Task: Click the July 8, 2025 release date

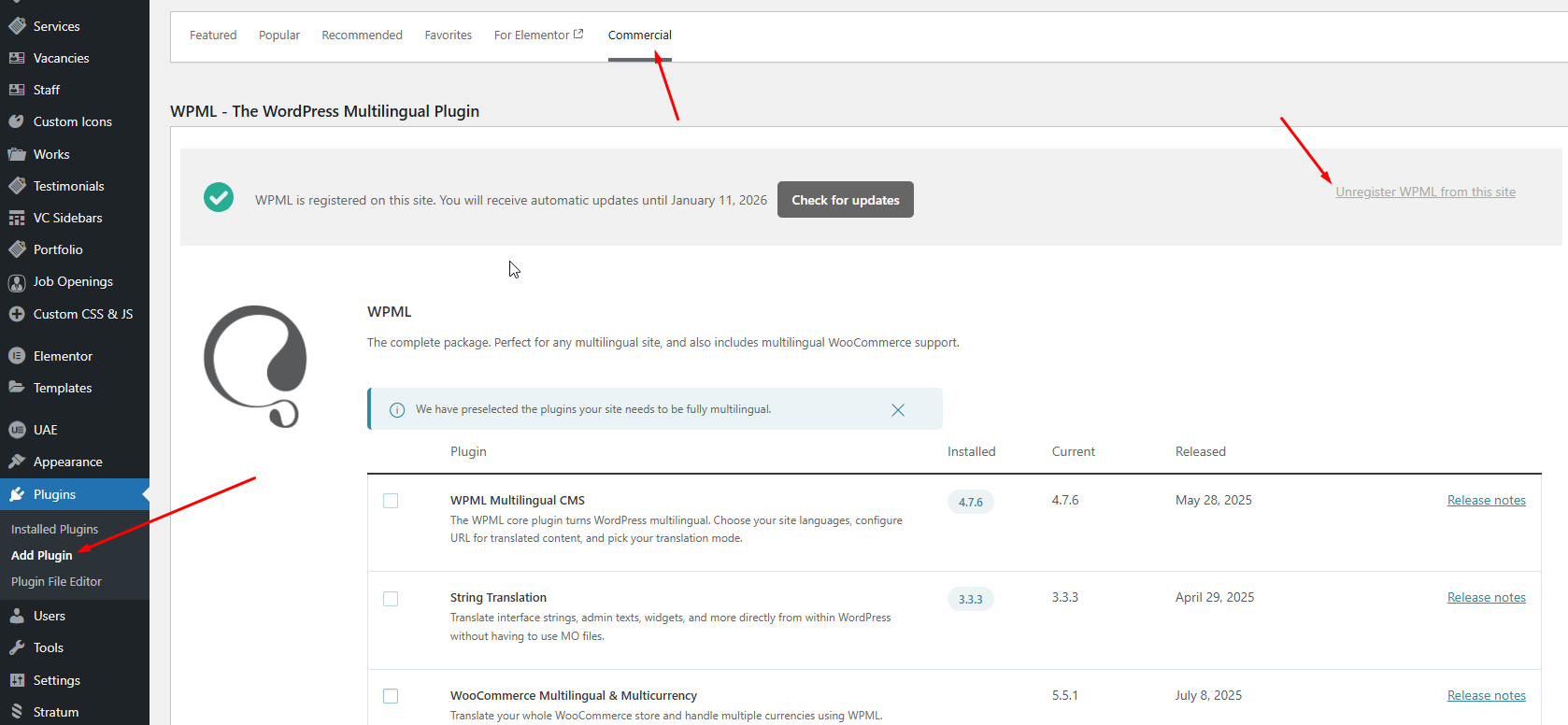Action: pos(1209,695)
